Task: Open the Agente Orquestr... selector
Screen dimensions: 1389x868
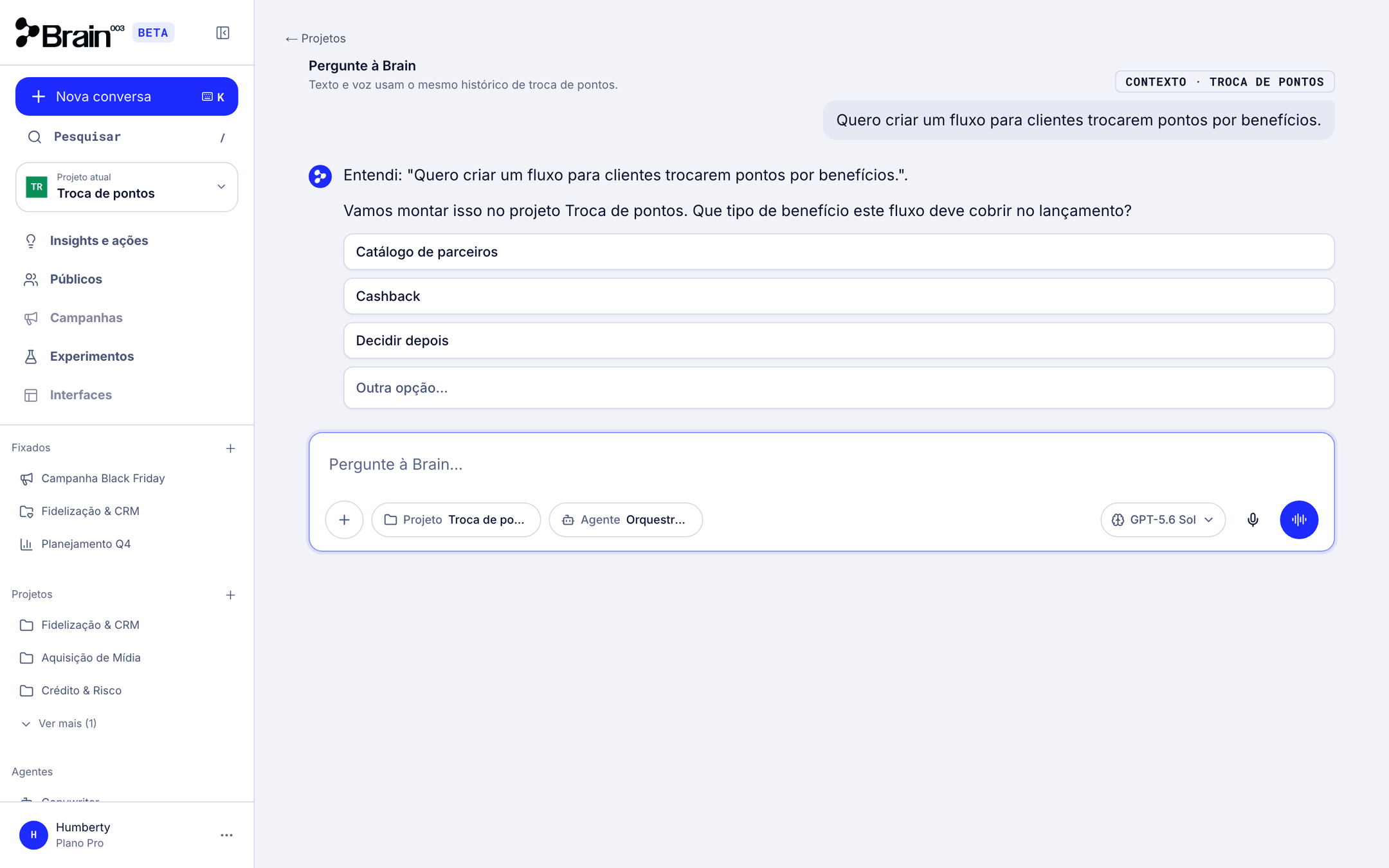Action: (626, 520)
